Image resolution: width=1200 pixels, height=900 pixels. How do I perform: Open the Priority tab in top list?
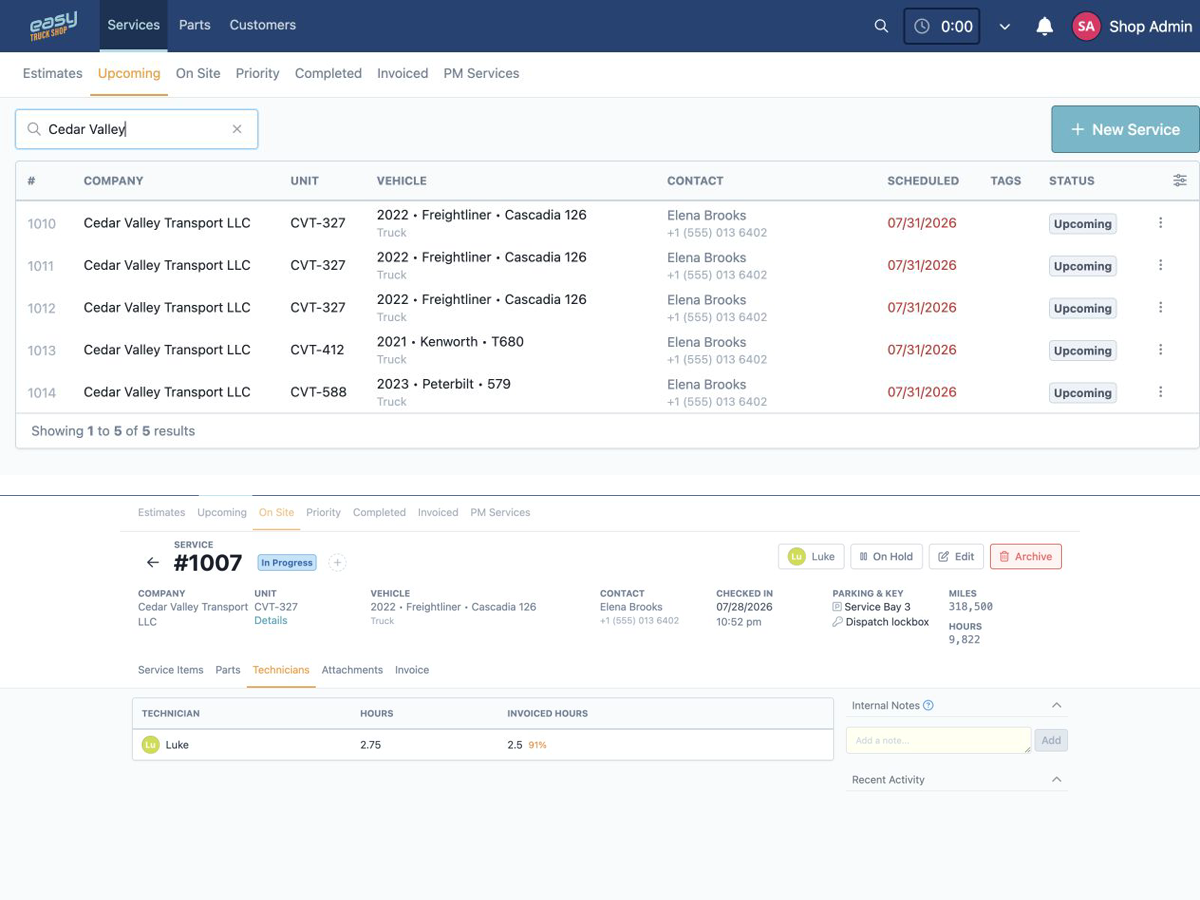point(257,73)
